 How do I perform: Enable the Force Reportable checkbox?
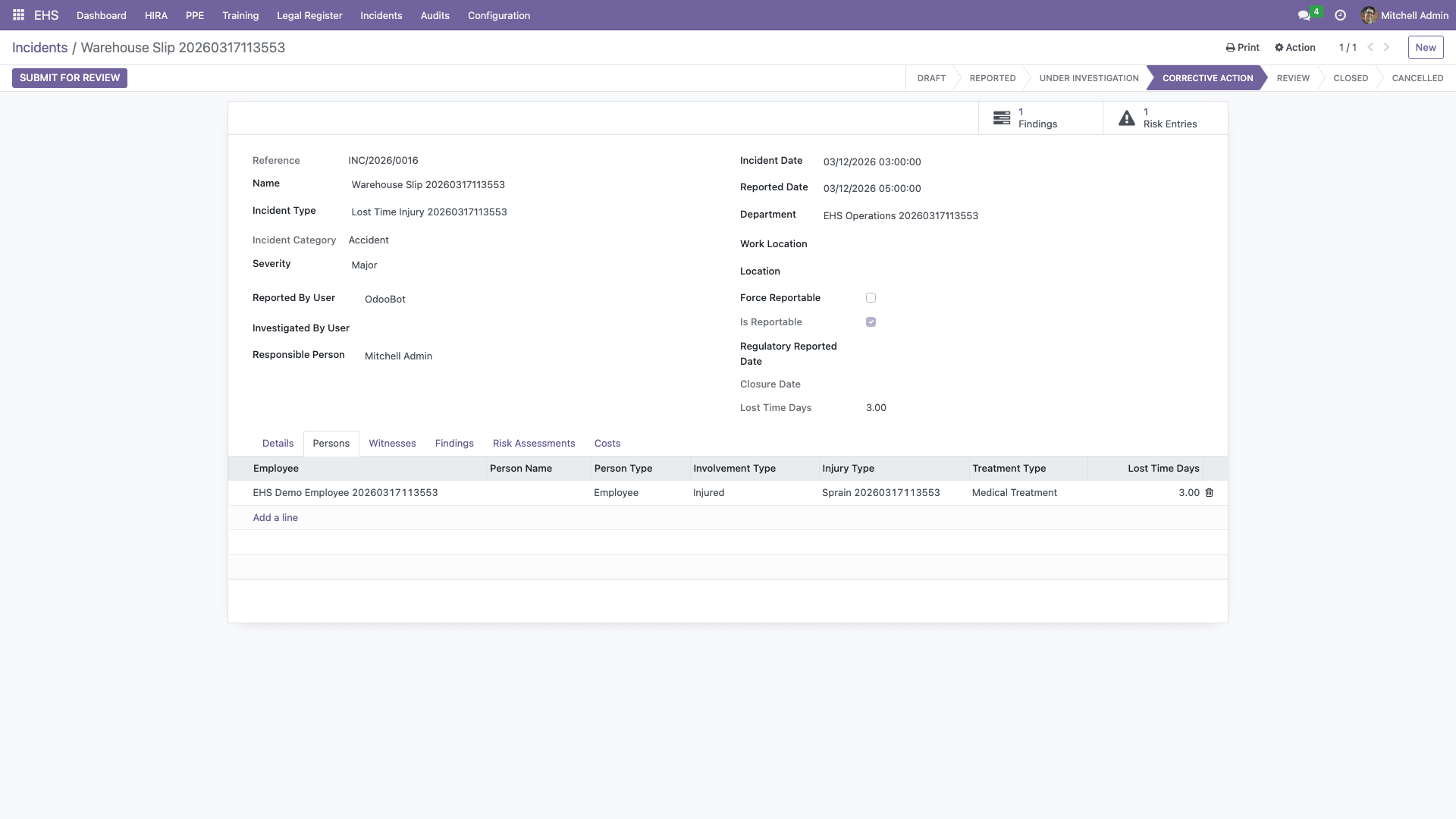click(x=871, y=298)
